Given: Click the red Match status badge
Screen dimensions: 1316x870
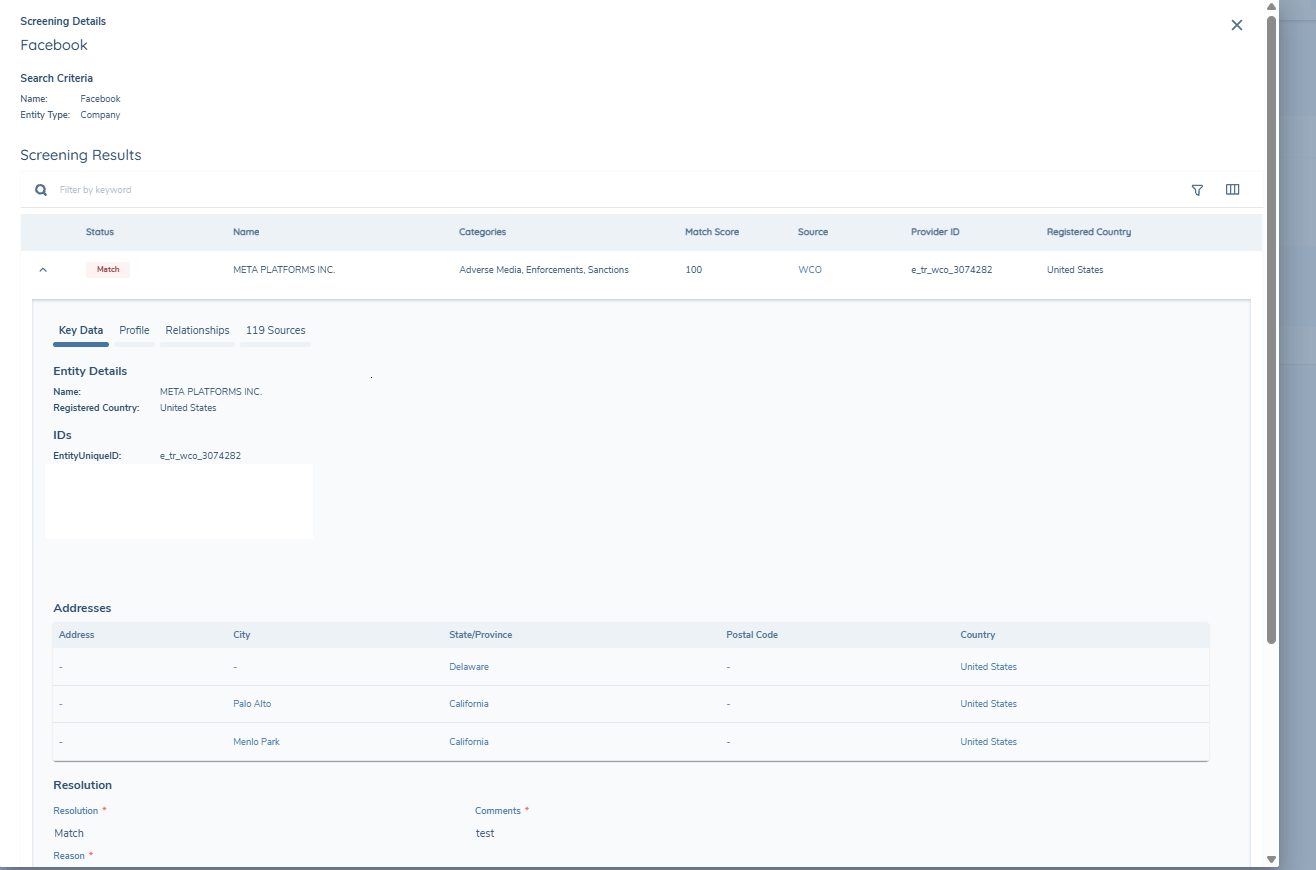Looking at the screenshot, I should pos(108,270).
